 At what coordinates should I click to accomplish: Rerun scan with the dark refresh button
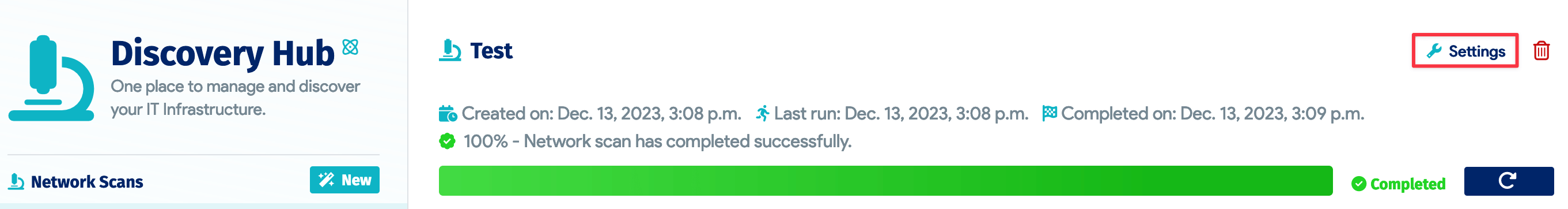[x=1508, y=181]
